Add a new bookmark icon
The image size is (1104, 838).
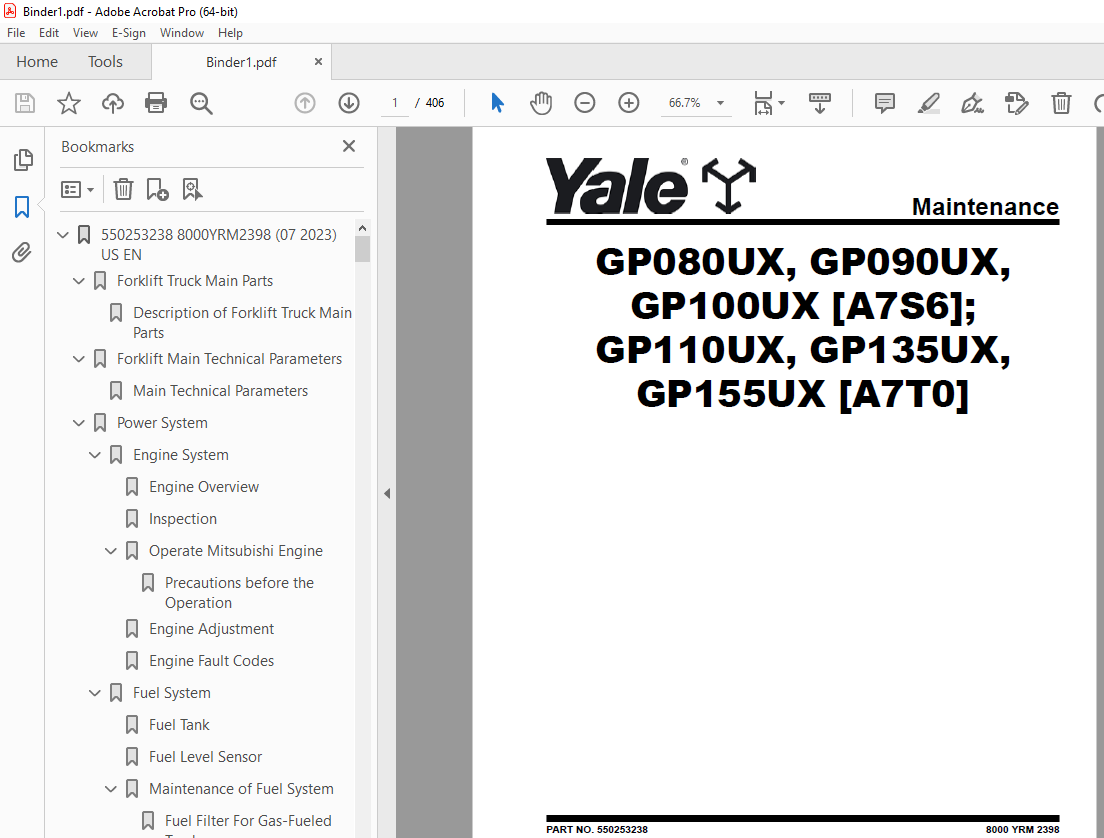click(157, 189)
